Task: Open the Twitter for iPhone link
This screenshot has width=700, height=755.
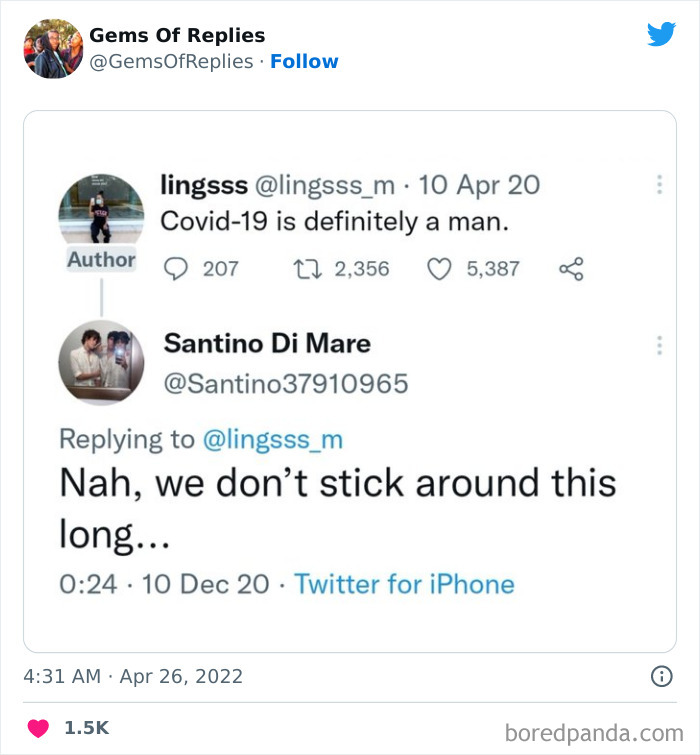Action: pos(405,584)
